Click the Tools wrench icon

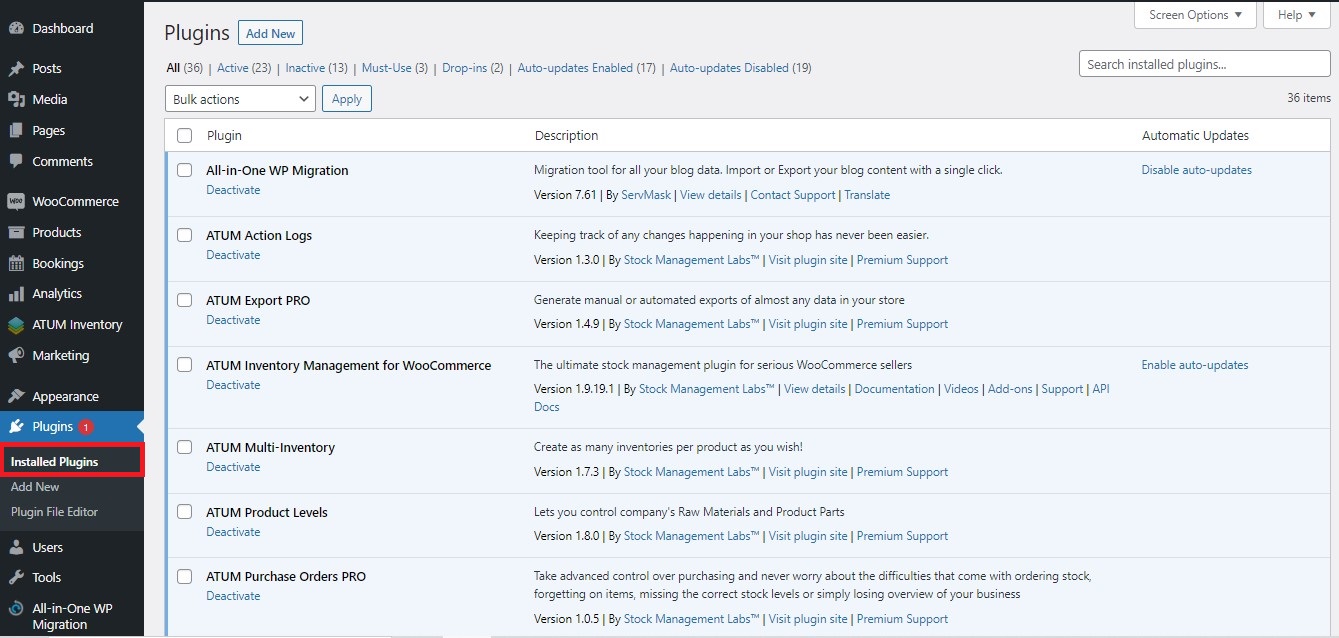point(16,578)
